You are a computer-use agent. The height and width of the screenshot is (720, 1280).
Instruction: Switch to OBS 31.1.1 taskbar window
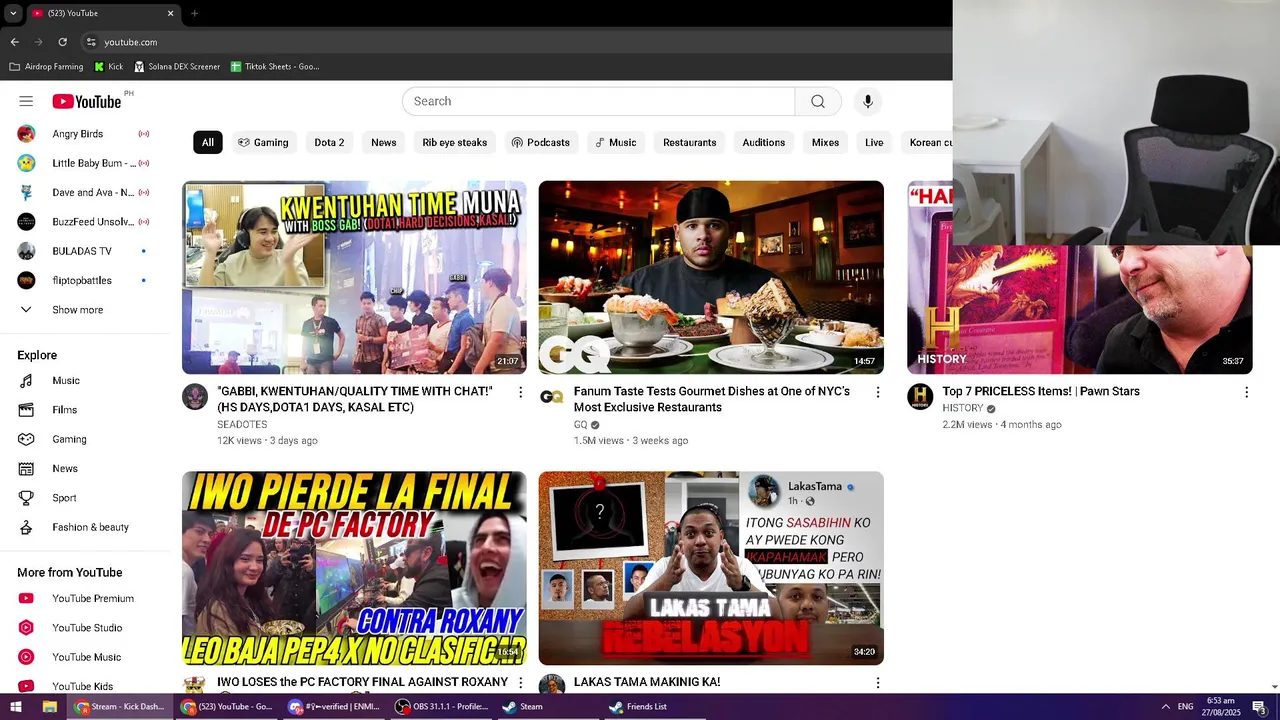(441, 707)
